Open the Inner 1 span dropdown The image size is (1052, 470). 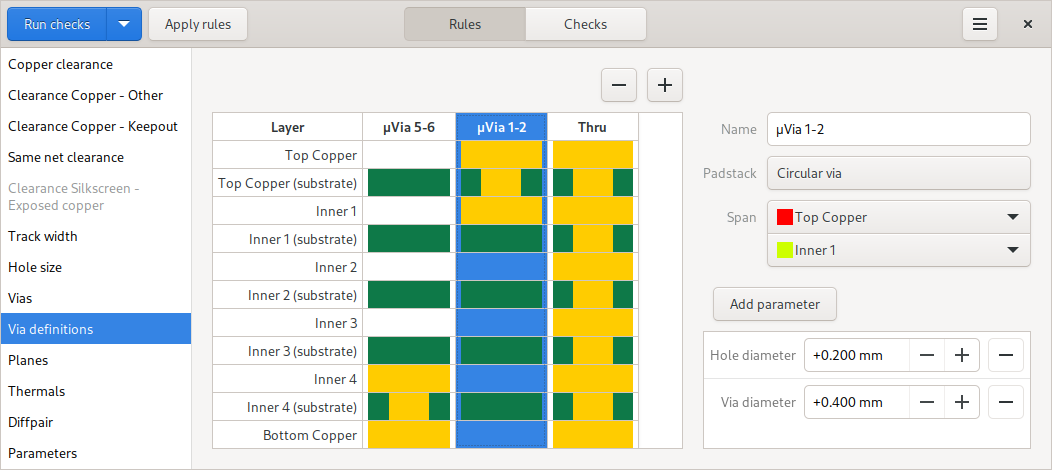pyautogui.click(x=898, y=250)
